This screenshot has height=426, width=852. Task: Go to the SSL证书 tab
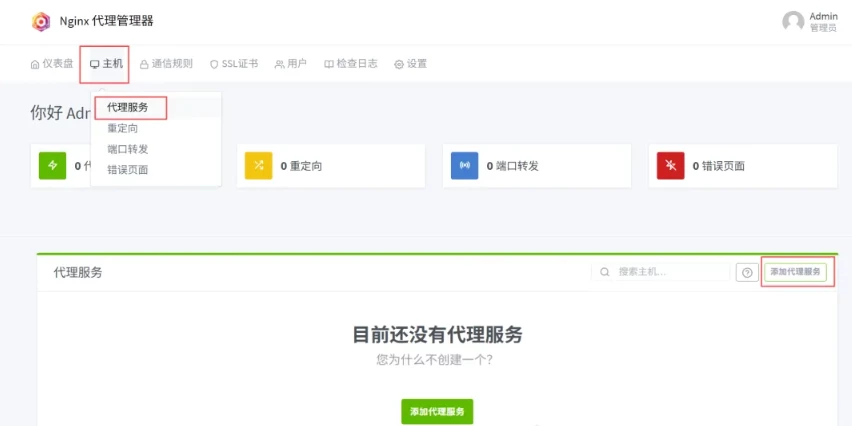(234, 64)
